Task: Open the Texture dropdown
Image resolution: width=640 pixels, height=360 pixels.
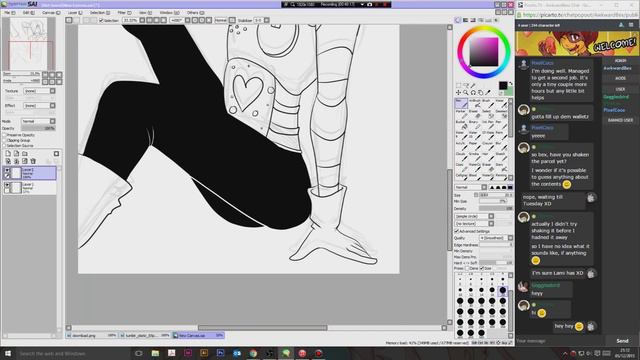Action: tap(39, 91)
